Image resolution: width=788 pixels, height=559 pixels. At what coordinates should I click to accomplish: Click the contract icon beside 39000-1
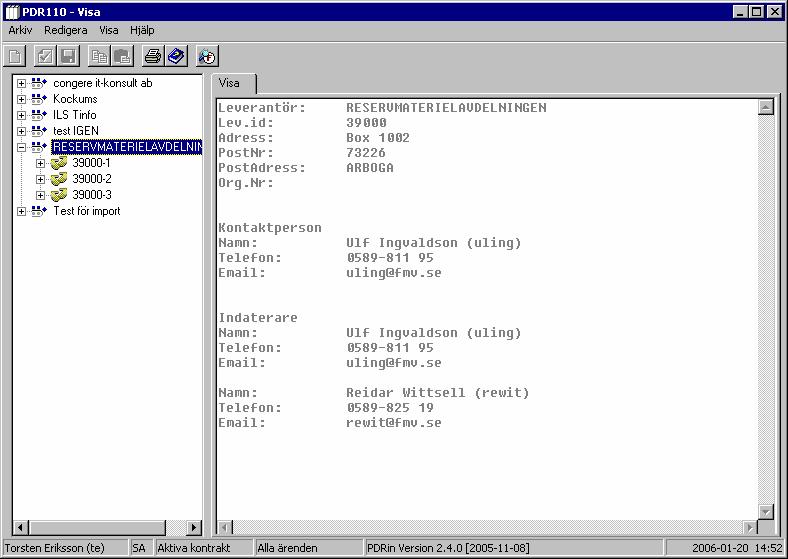point(59,163)
